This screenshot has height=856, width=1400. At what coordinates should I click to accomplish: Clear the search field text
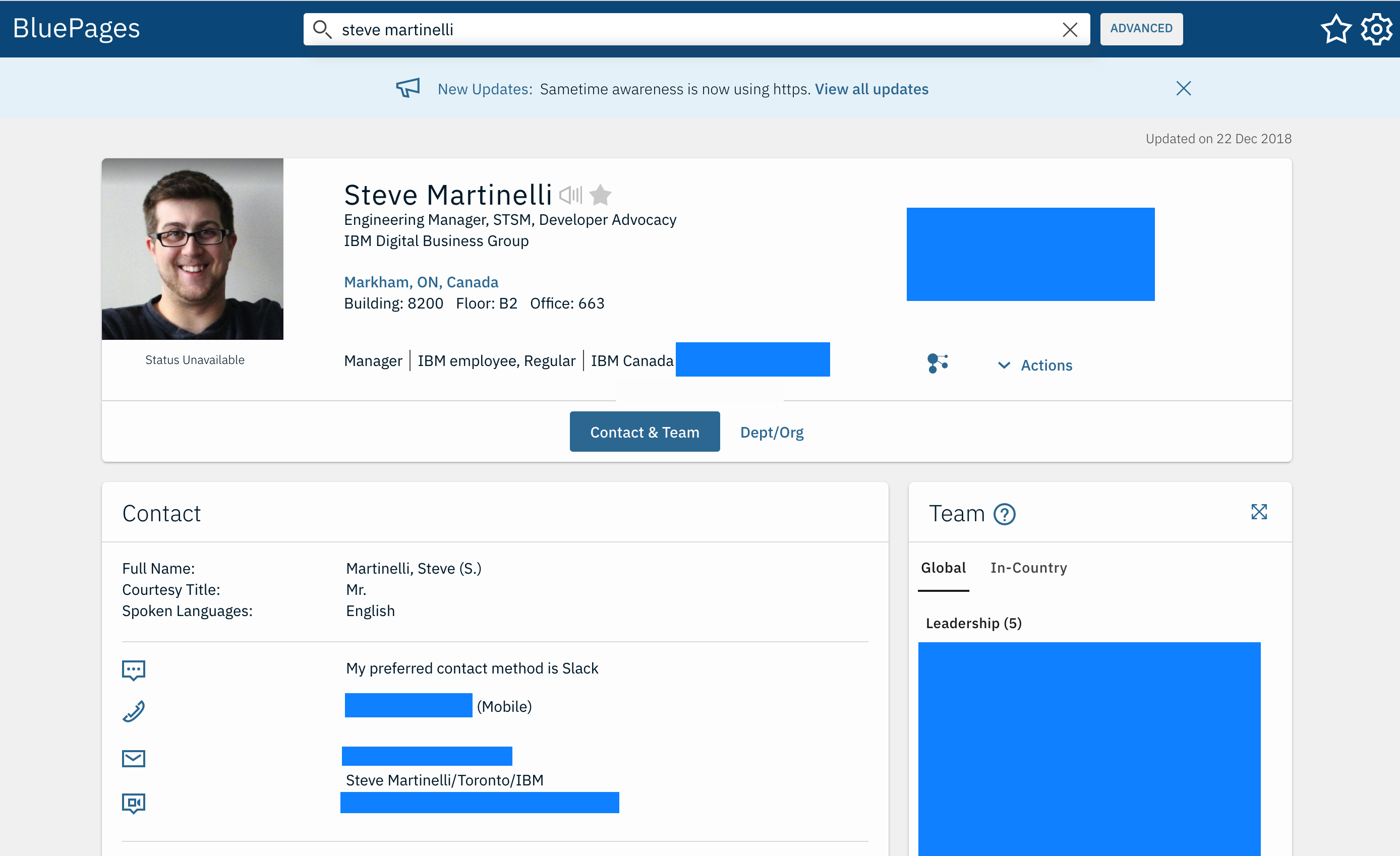coord(1069,30)
